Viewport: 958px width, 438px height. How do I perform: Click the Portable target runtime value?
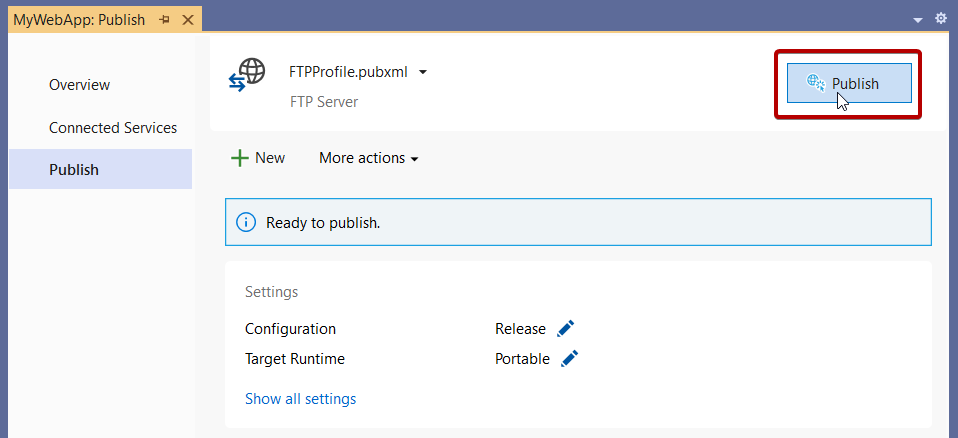pyautogui.click(x=522, y=359)
